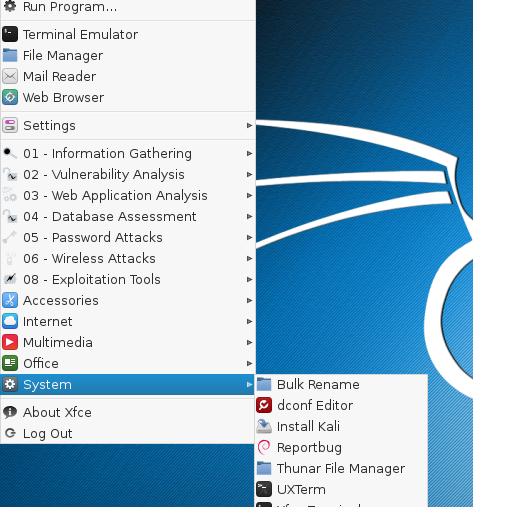
Task: Expand 01 - Information Gathering submenu arrow
Action: click(x=249, y=153)
